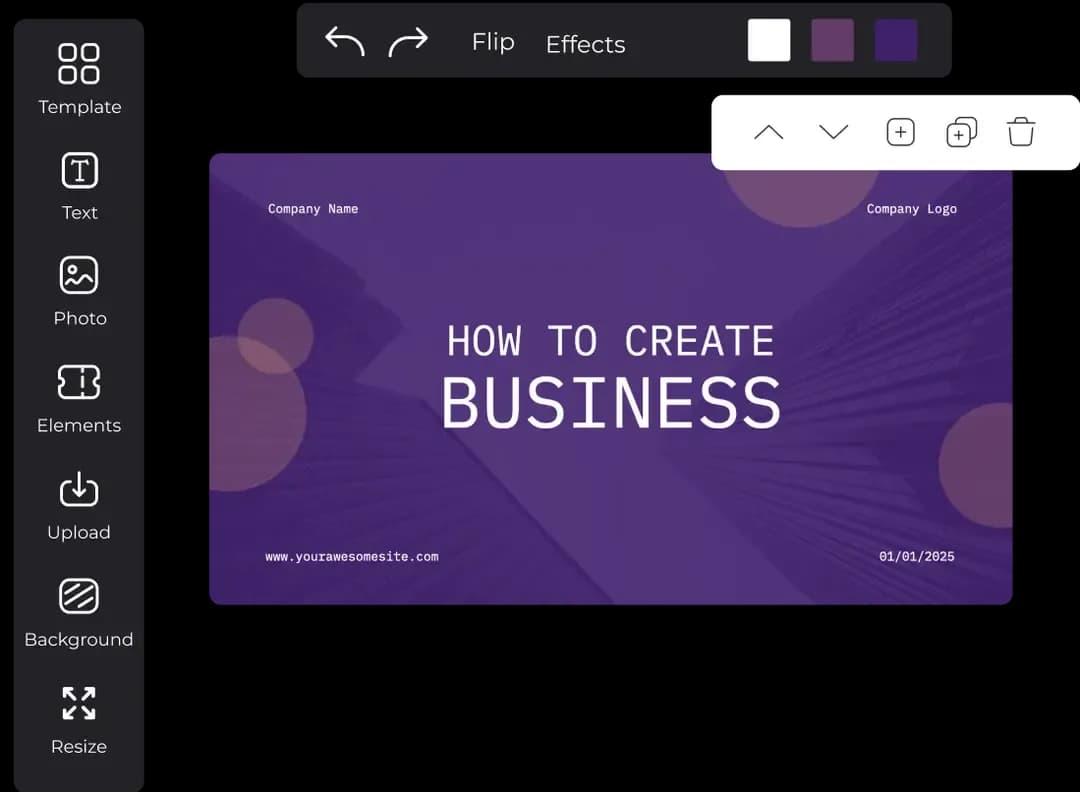Add a new page with the plus icon

[900, 132]
